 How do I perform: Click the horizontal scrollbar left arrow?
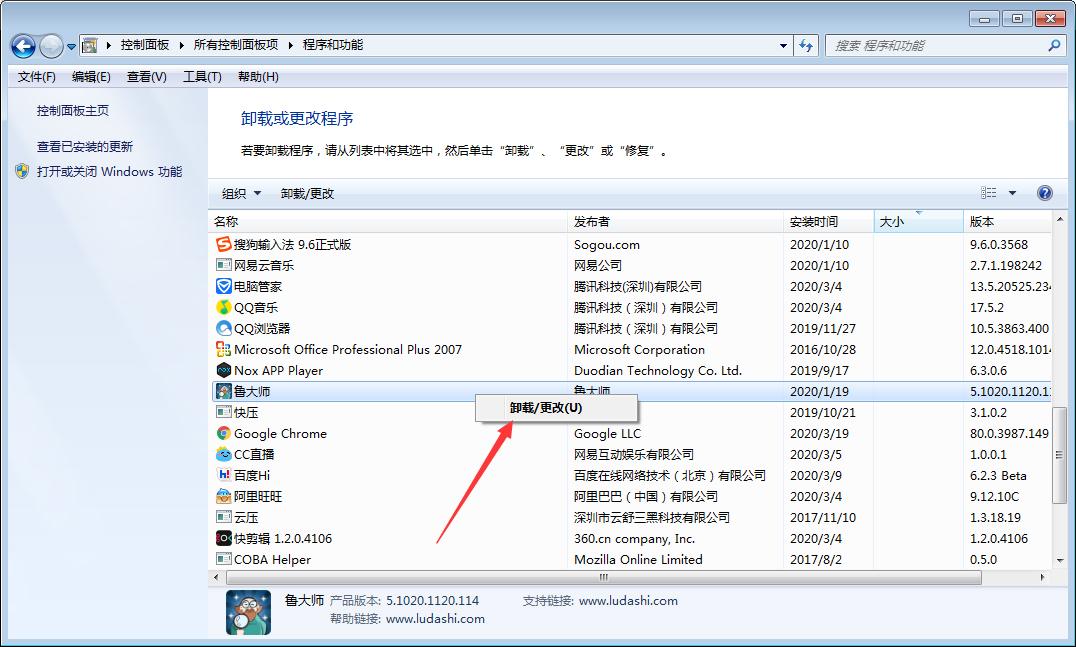217,578
